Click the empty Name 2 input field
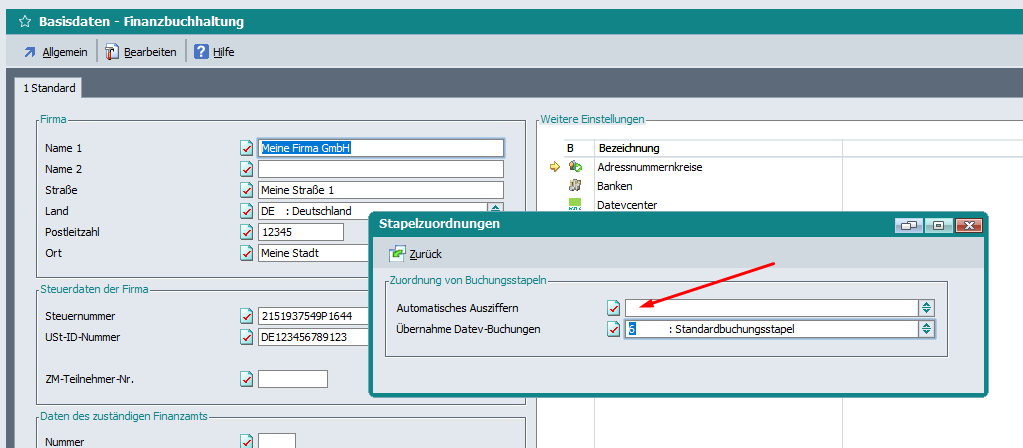The image size is (1023, 448). (x=380, y=169)
